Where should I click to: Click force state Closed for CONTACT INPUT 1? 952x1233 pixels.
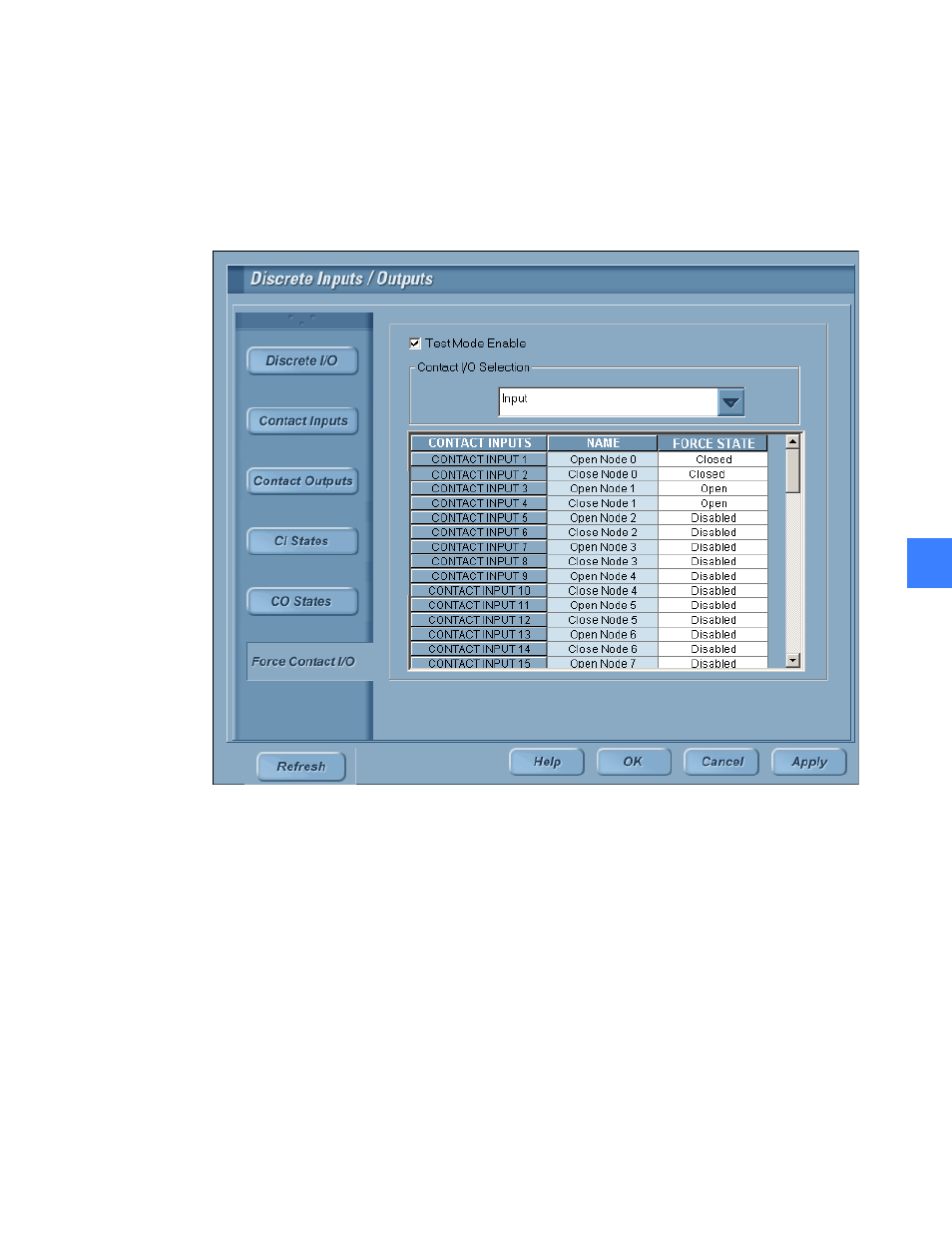(714, 460)
